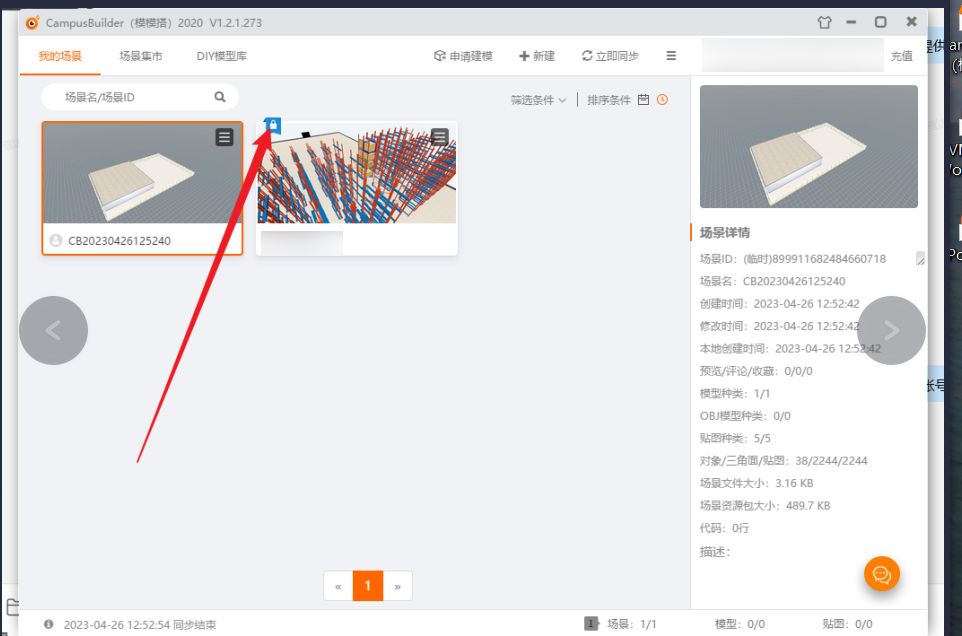Maximize the CampusBuilder window
This screenshot has height=636, width=962.
[x=880, y=23]
